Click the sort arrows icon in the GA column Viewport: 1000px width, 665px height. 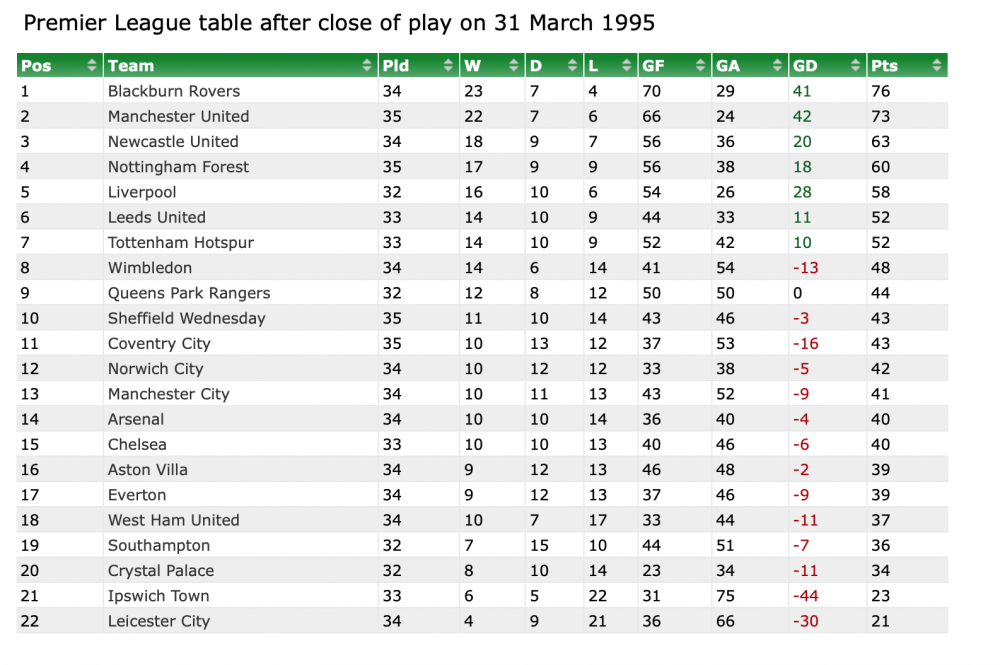[x=777, y=66]
